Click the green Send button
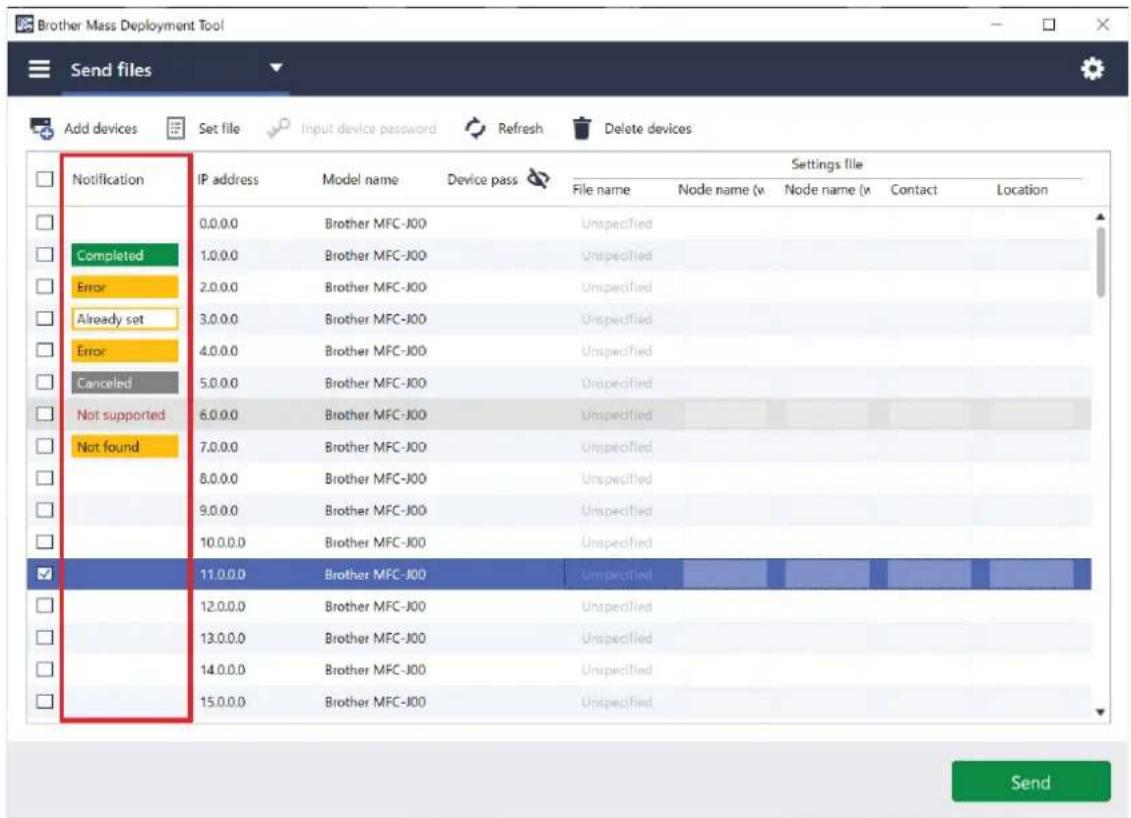This screenshot has height=818, width=1131. [1031, 782]
